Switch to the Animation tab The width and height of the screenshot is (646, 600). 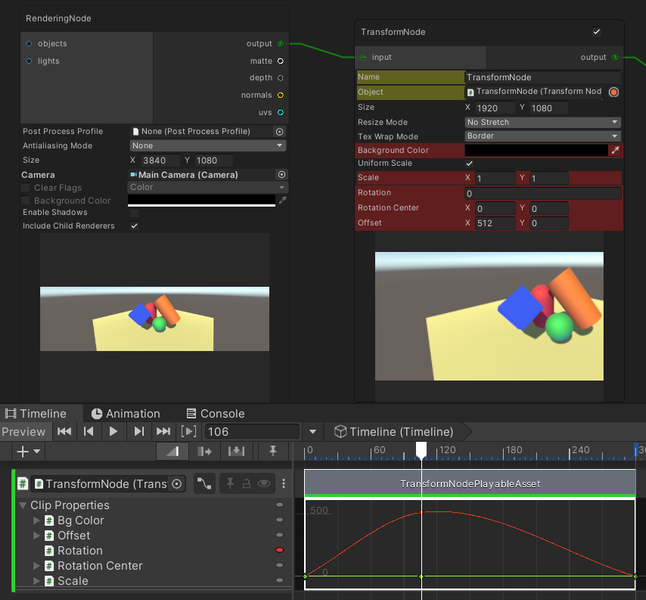(x=125, y=413)
